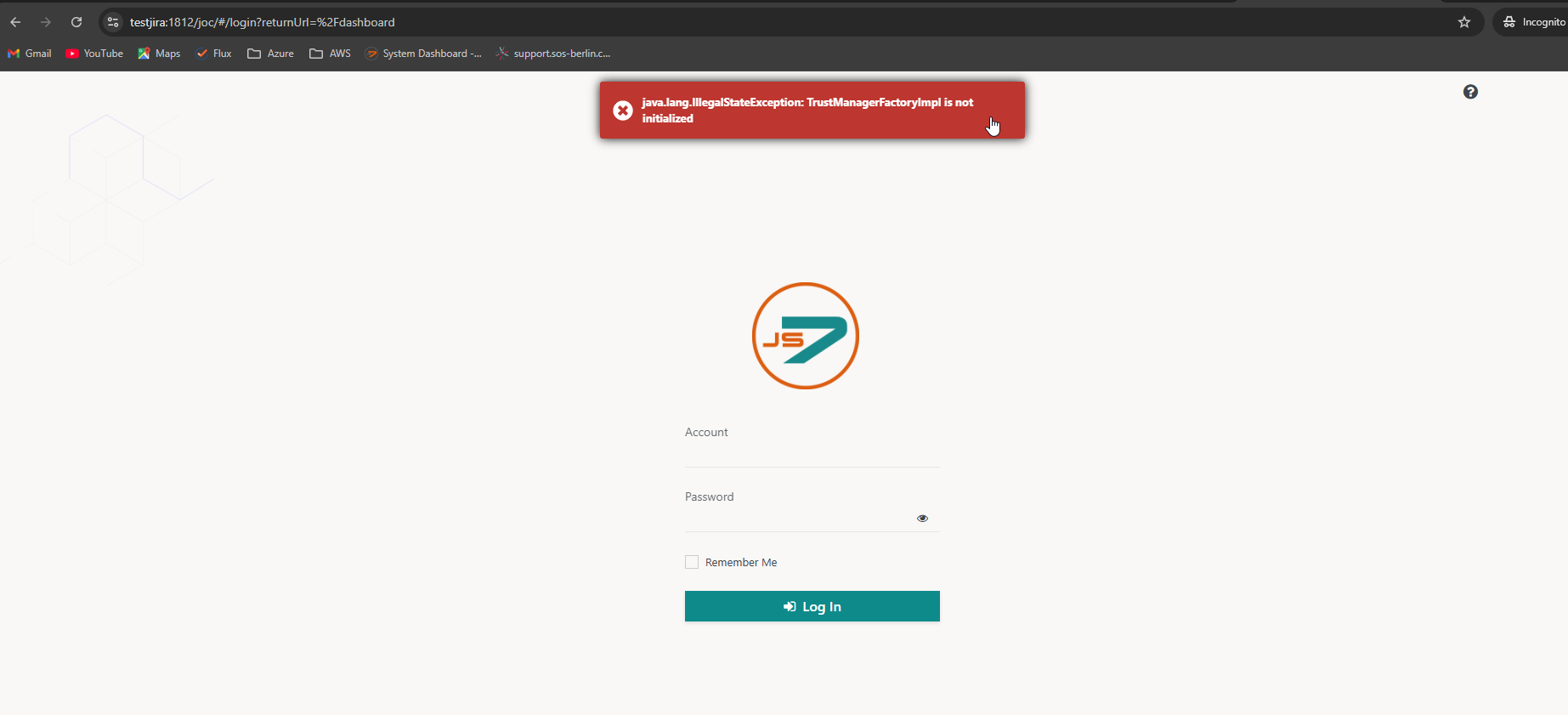
Task: Open site information icon in address bar
Action: coord(113,22)
